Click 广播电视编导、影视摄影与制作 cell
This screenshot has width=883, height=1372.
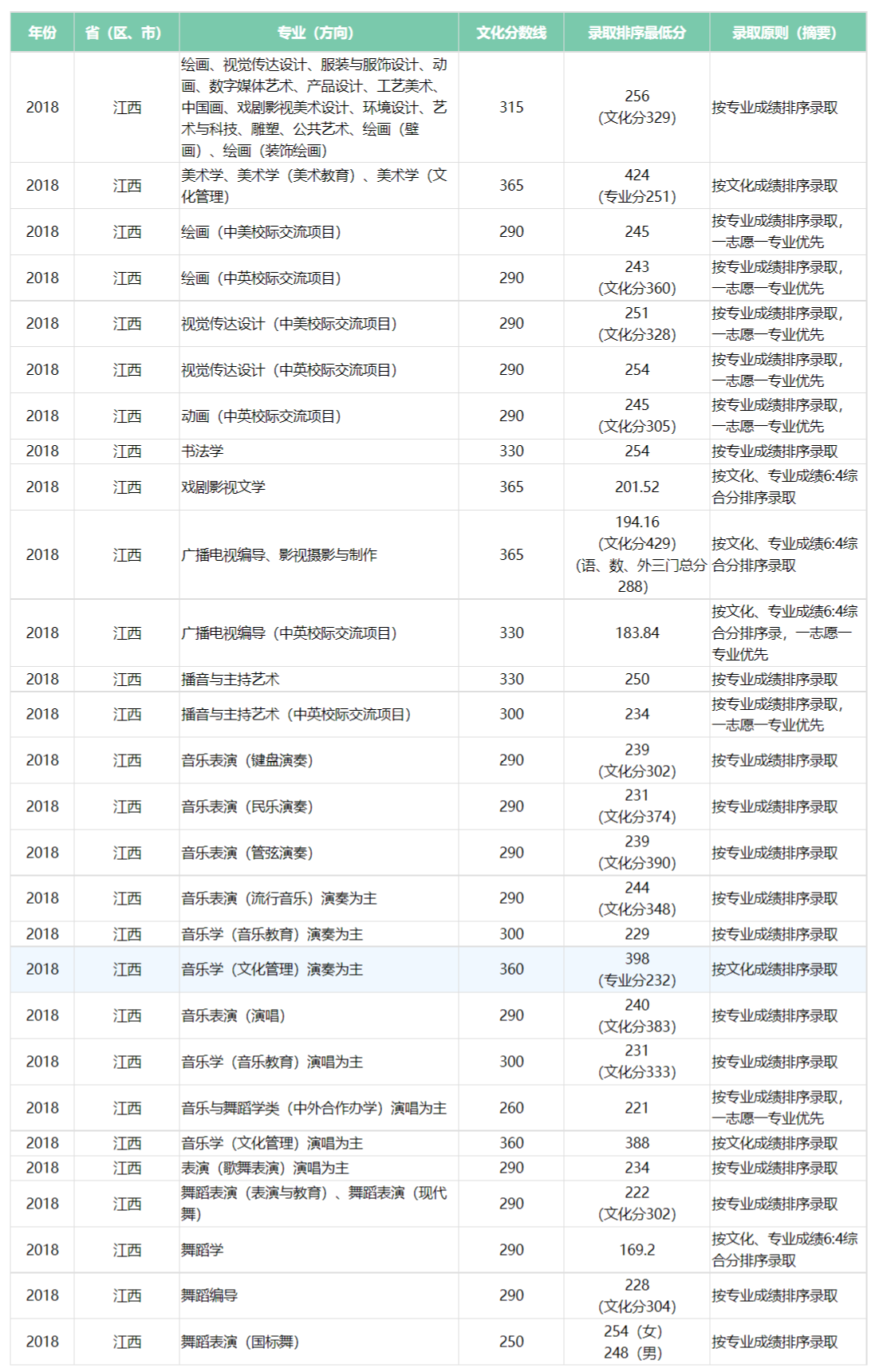click(319, 554)
